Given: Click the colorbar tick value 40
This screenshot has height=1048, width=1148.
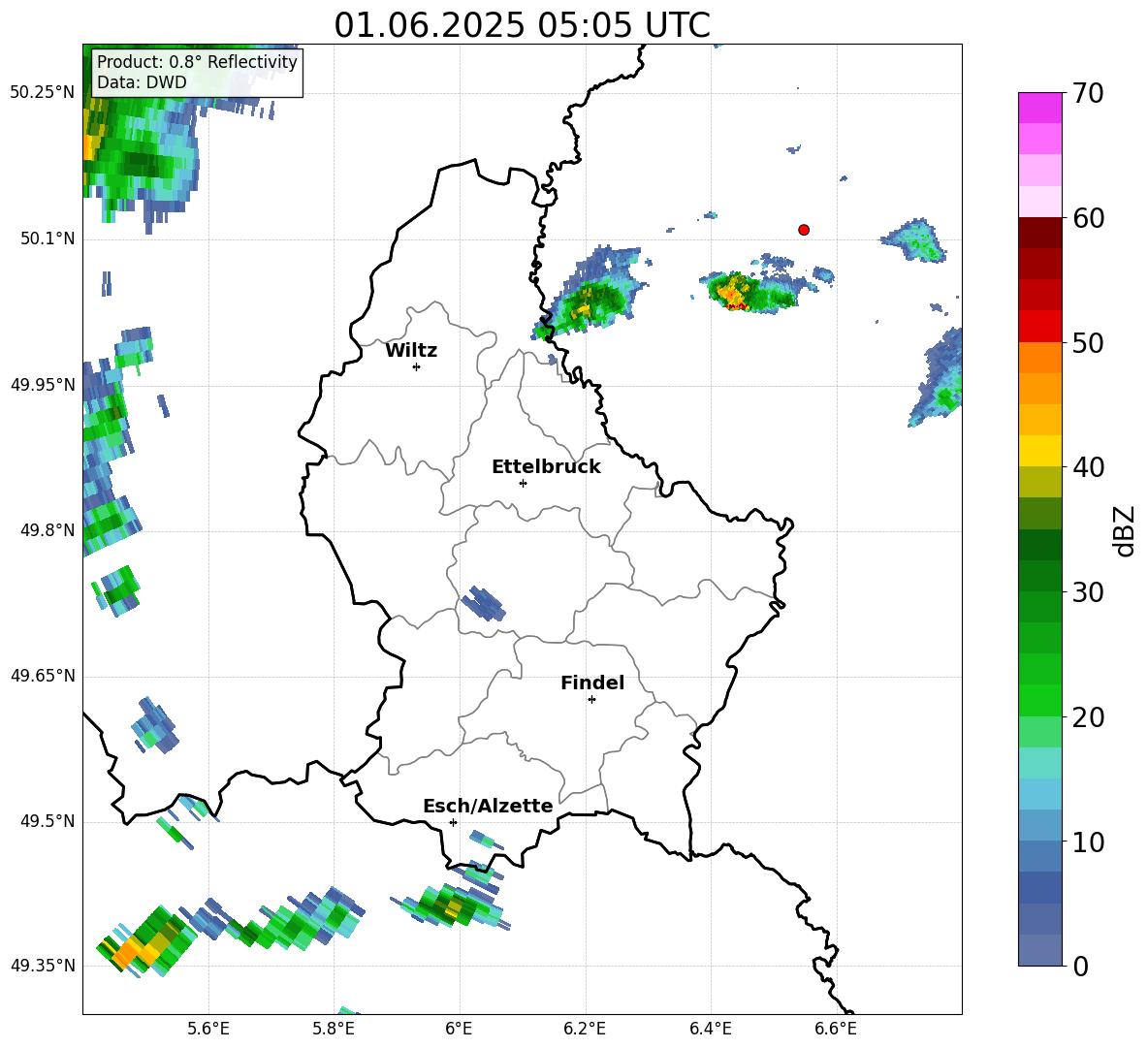Looking at the screenshot, I should pos(1088,467).
